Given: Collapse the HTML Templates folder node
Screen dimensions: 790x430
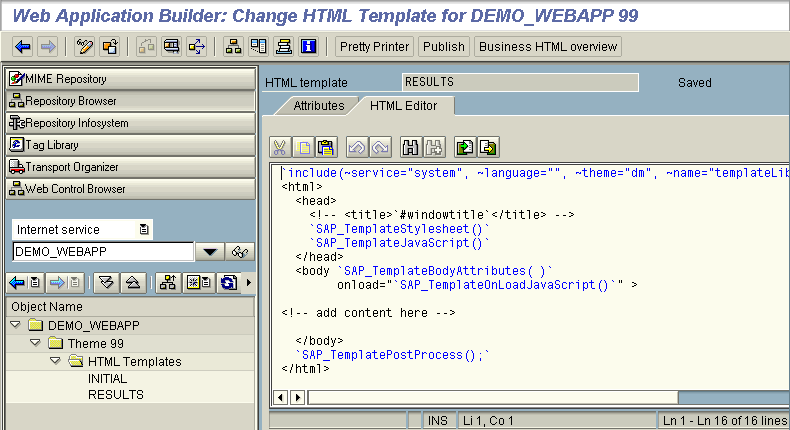Looking at the screenshot, I should [x=55, y=361].
